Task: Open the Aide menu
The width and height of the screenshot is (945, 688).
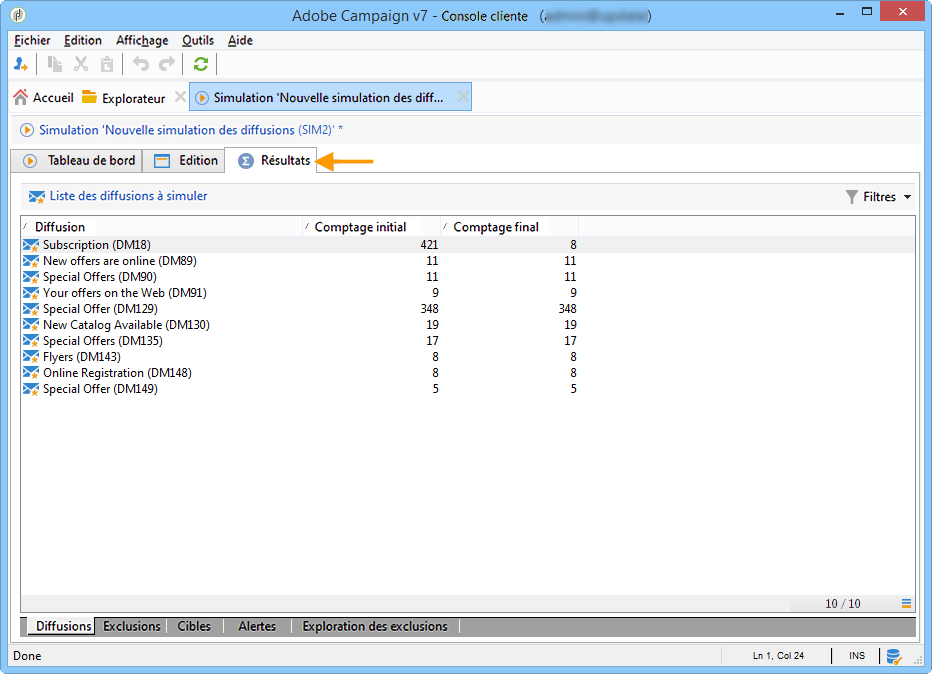Action: pos(240,40)
